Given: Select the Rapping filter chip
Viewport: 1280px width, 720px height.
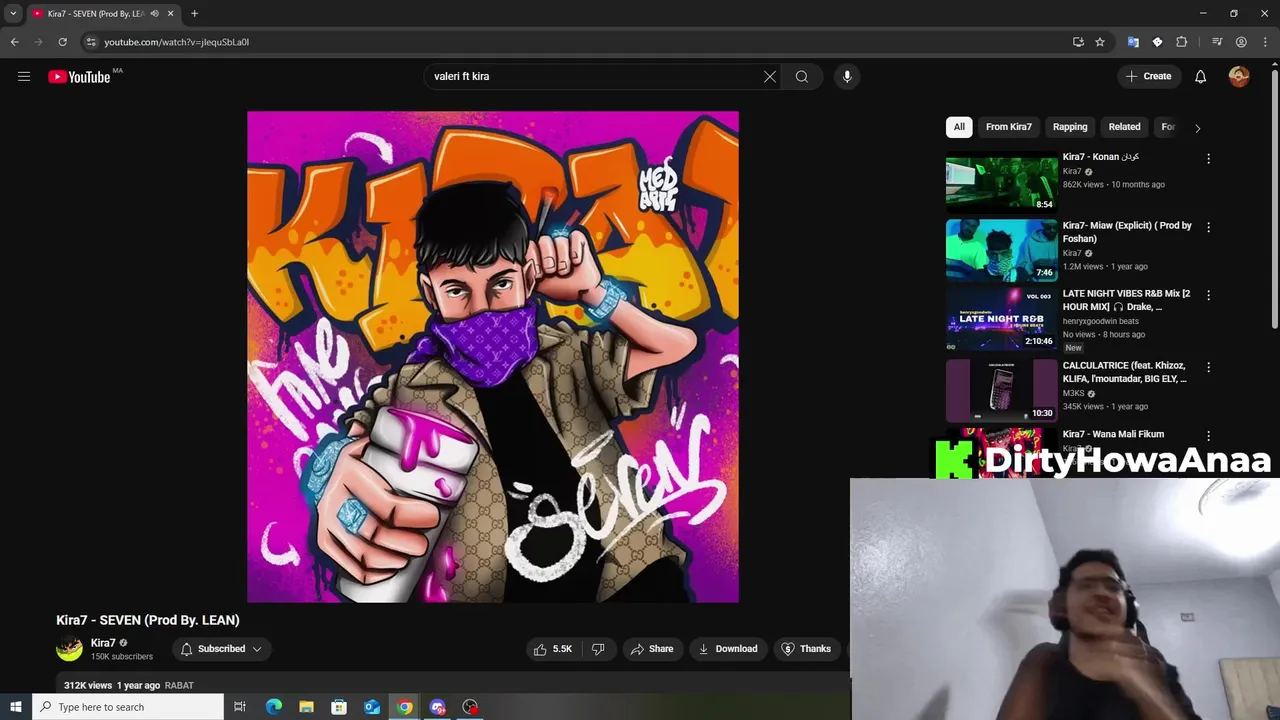Looking at the screenshot, I should pyautogui.click(x=1070, y=127).
